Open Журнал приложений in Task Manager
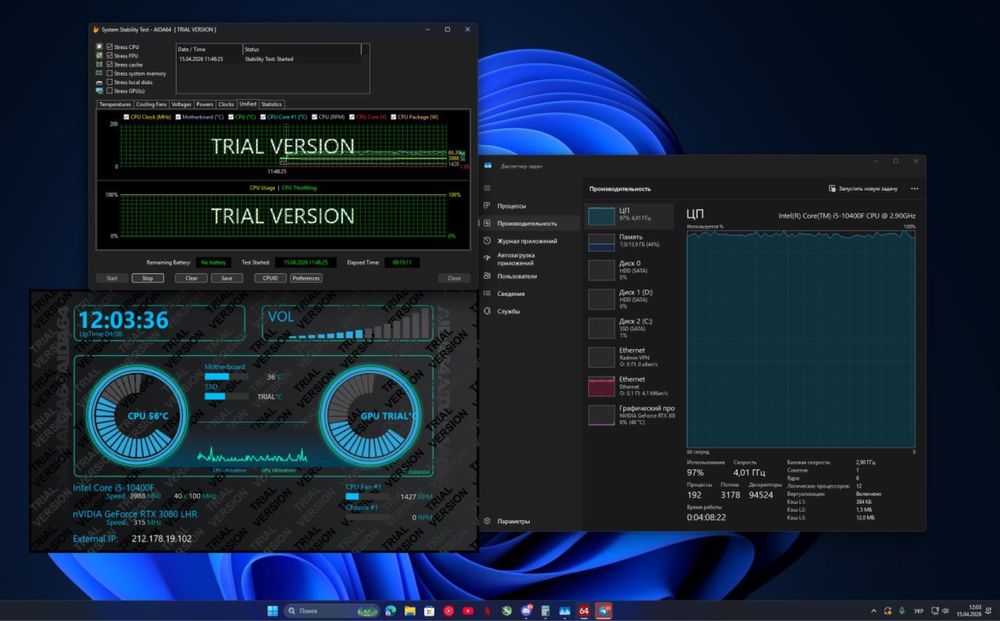Screen dimensions: 1000x621 coord(529,241)
